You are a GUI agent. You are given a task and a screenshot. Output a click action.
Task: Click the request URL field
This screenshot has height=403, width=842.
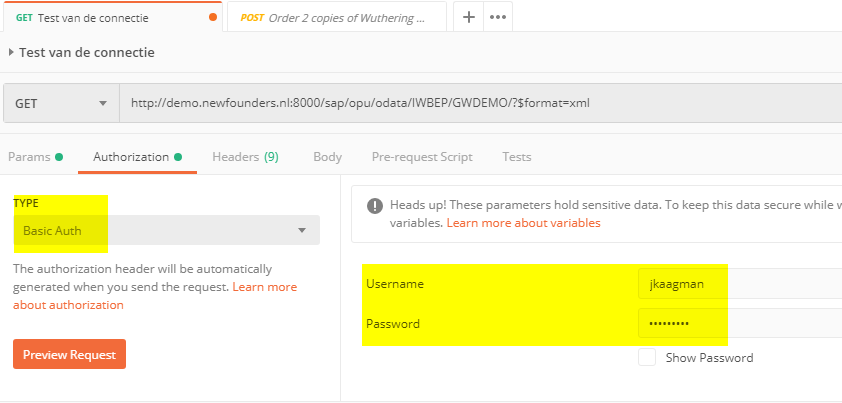pos(480,103)
